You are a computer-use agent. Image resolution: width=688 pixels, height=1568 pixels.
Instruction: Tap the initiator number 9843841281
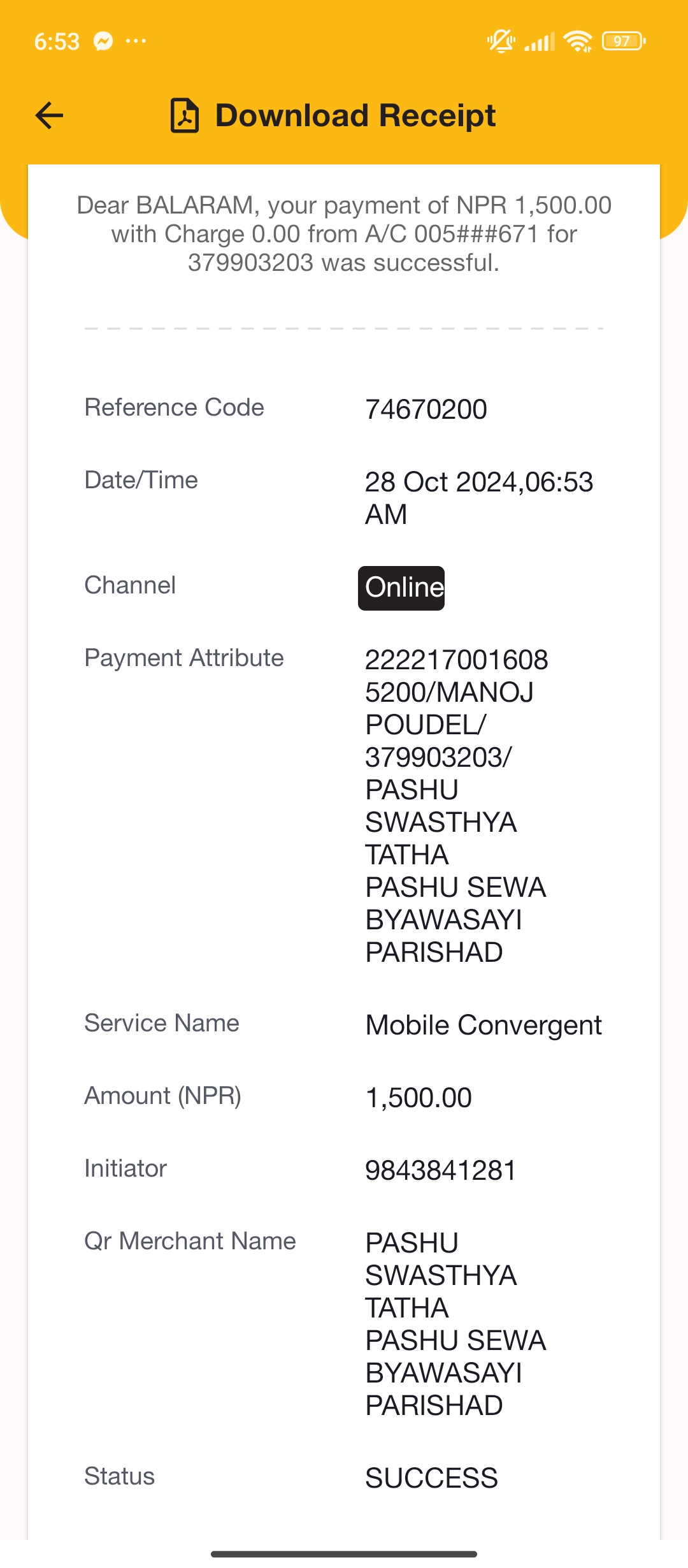441,1170
